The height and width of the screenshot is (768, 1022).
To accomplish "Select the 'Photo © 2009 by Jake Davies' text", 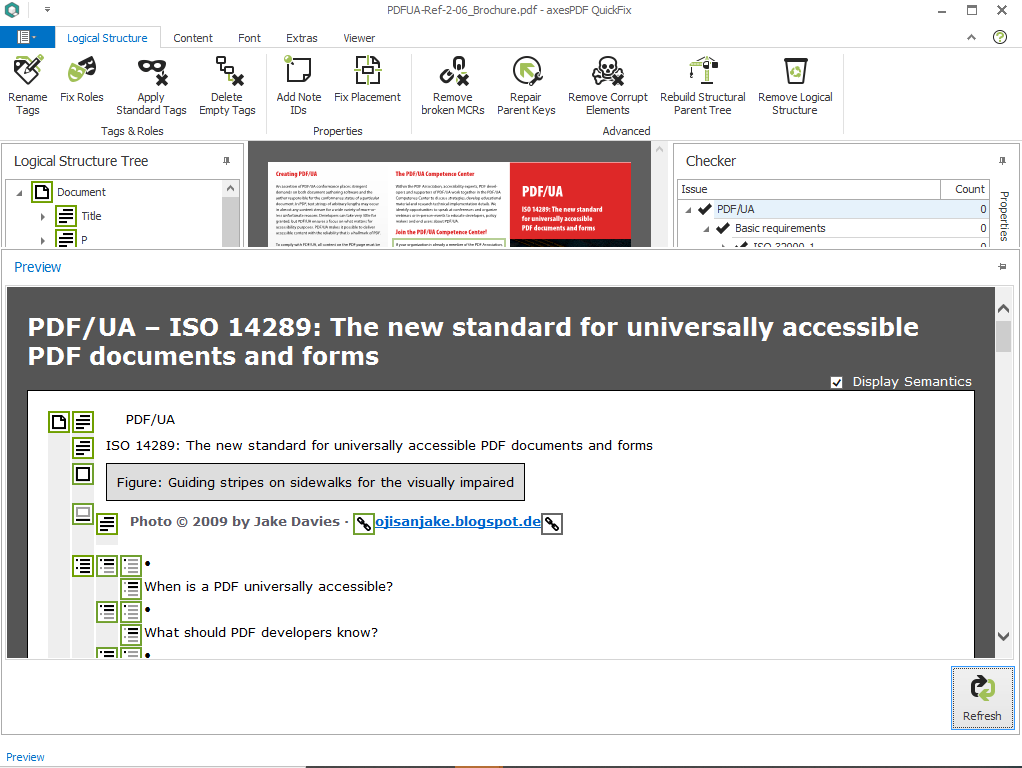I will coord(235,522).
